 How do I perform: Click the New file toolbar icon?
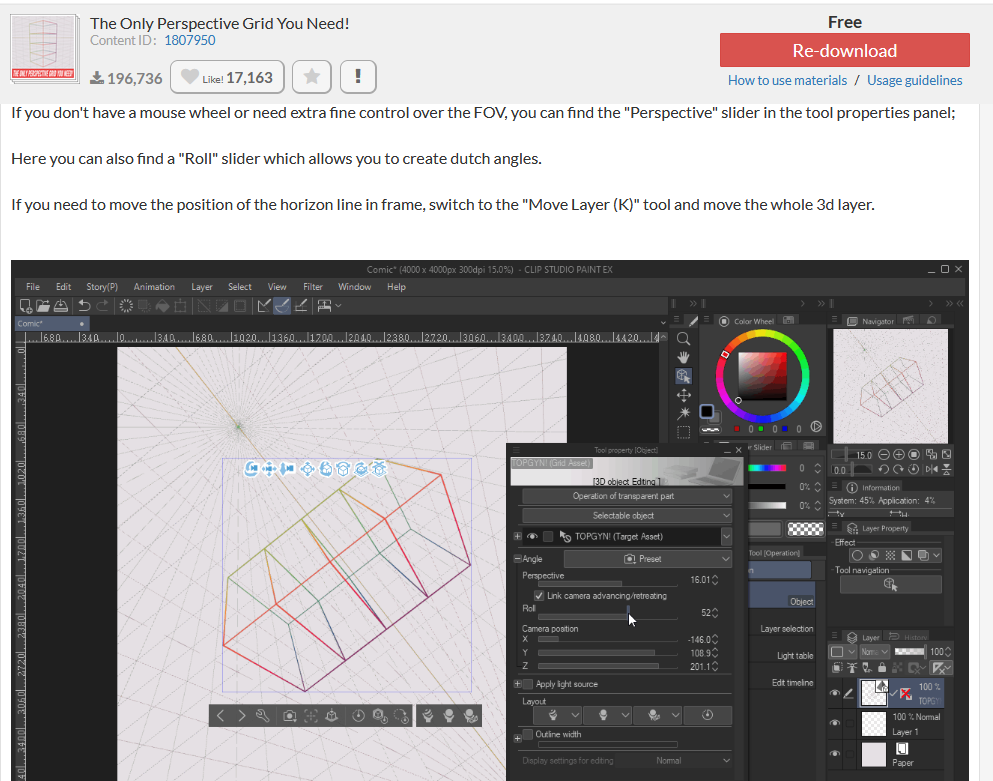(26, 306)
